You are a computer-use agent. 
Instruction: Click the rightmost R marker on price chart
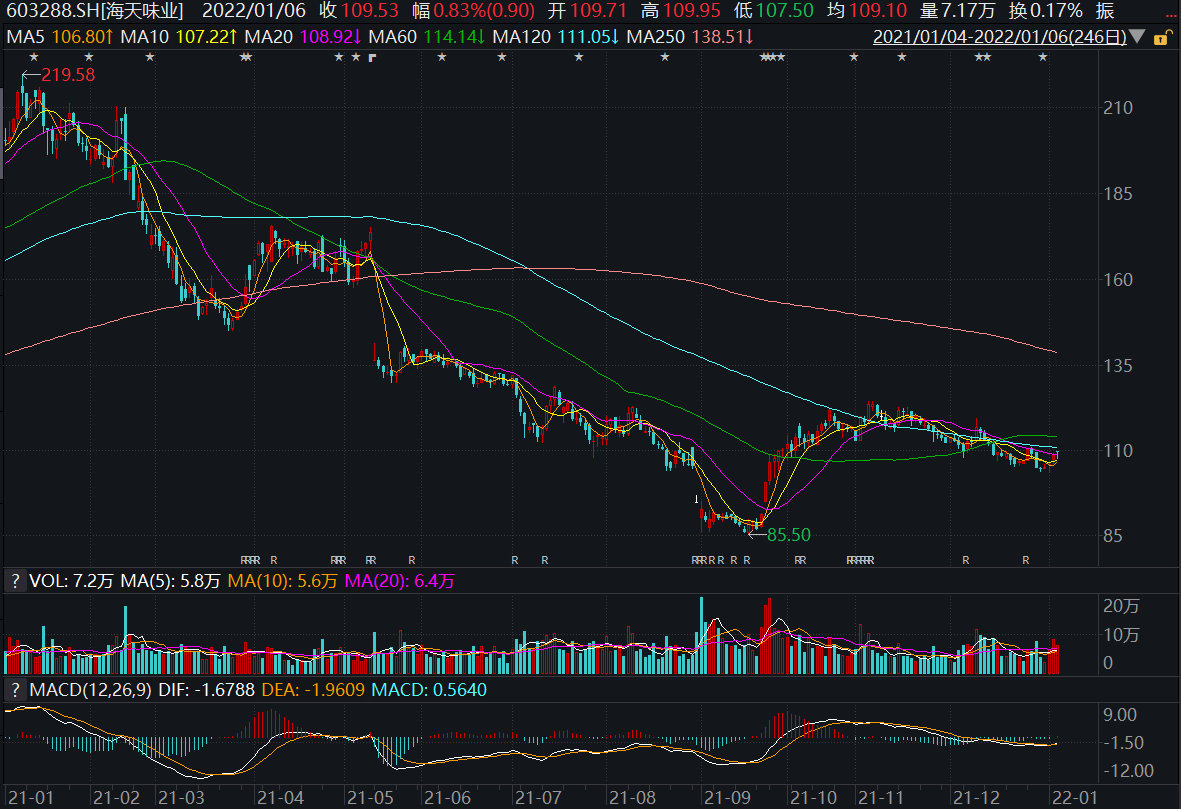pos(1026,560)
